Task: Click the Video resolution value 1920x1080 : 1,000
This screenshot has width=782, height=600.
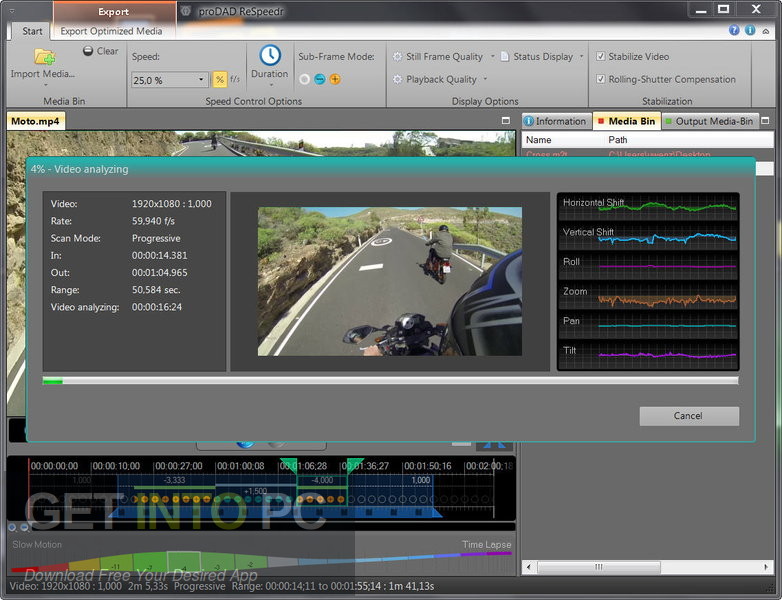Action: (172, 203)
